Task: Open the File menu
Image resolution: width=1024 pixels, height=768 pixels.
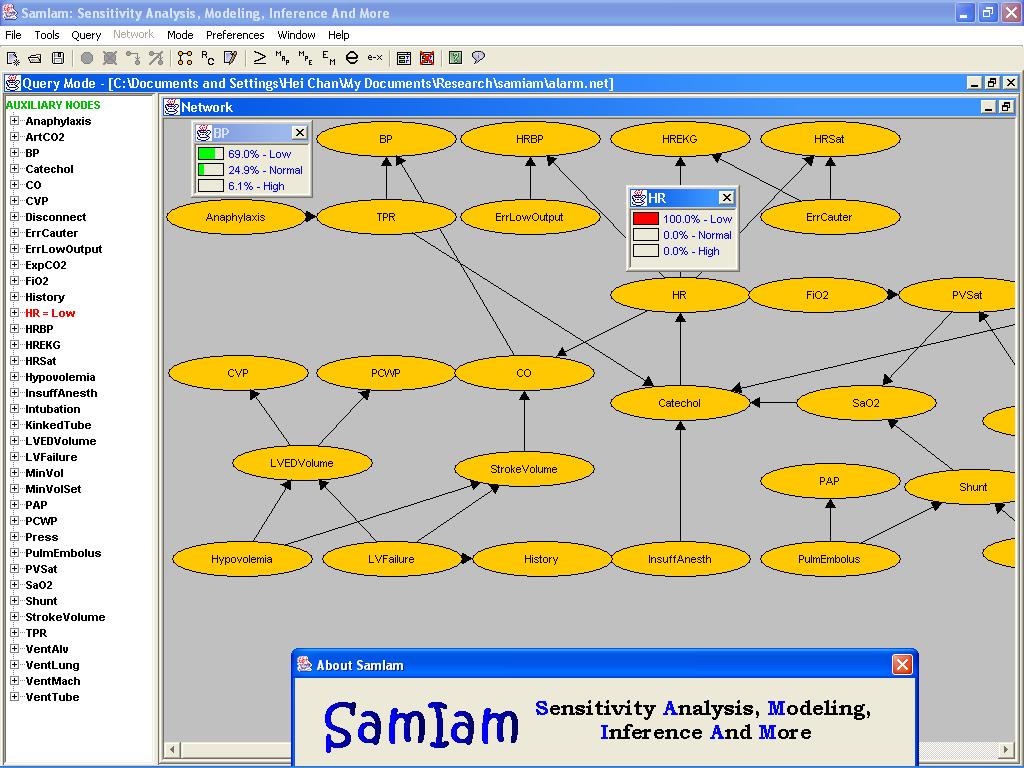Action: (x=13, y=35)
